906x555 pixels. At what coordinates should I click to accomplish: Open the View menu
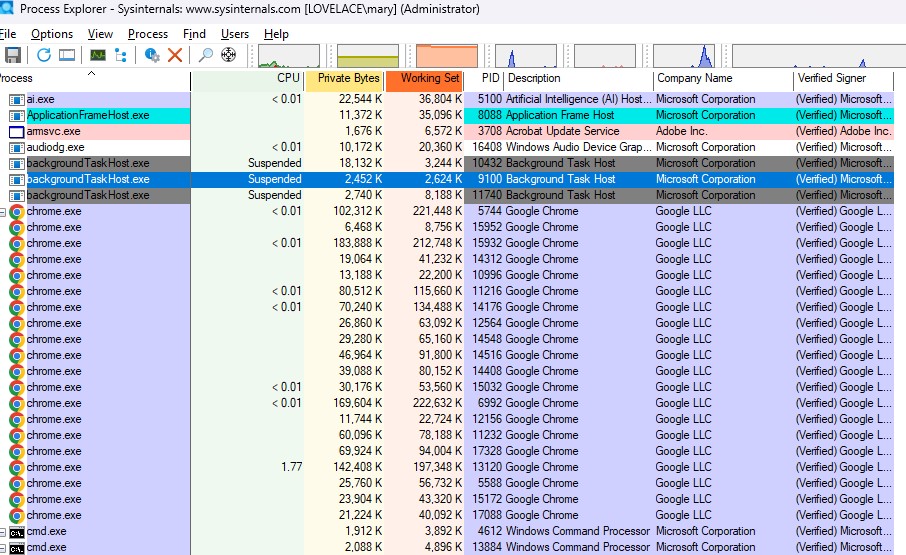pyautogui.click(x=100, y=34)
